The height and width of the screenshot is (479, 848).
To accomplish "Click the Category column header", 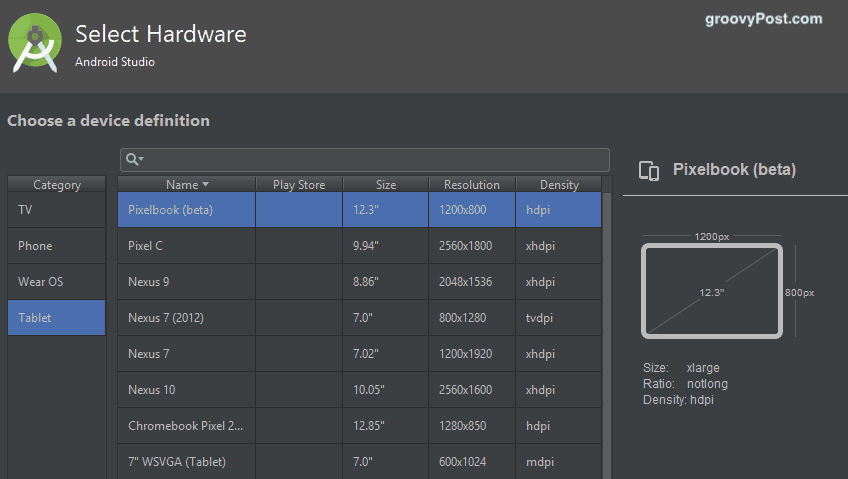I will [56, 184].
